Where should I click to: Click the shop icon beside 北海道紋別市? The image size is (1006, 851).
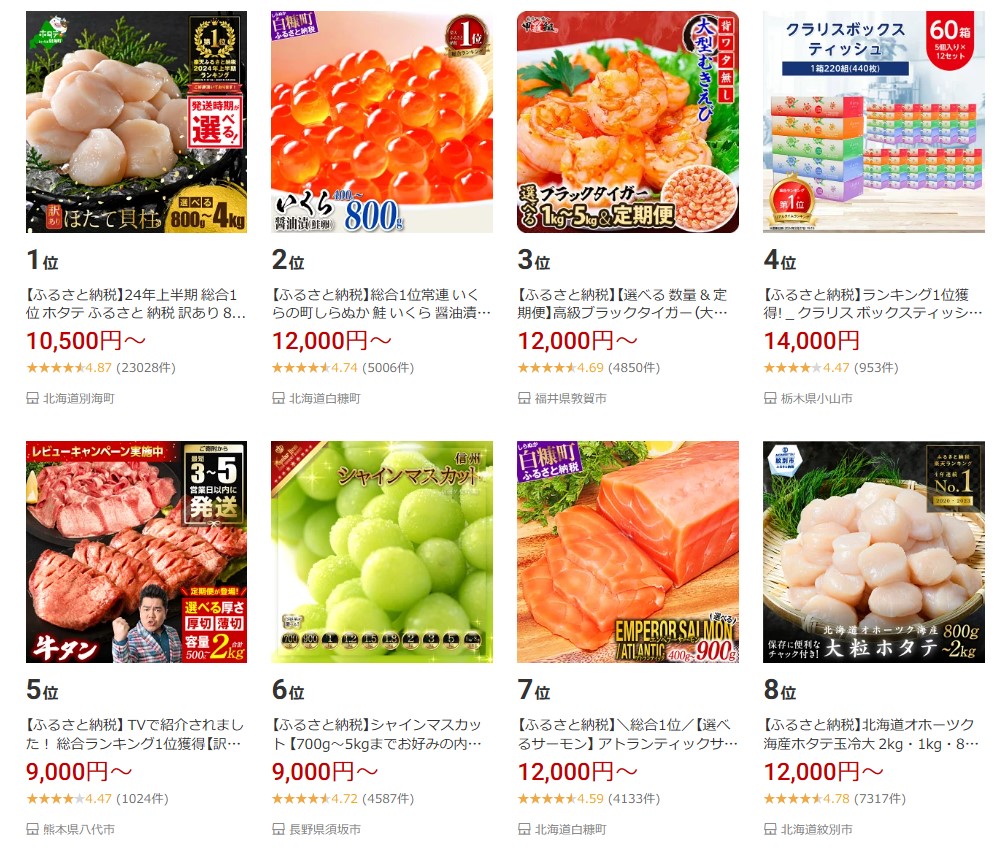pos(770,829)
